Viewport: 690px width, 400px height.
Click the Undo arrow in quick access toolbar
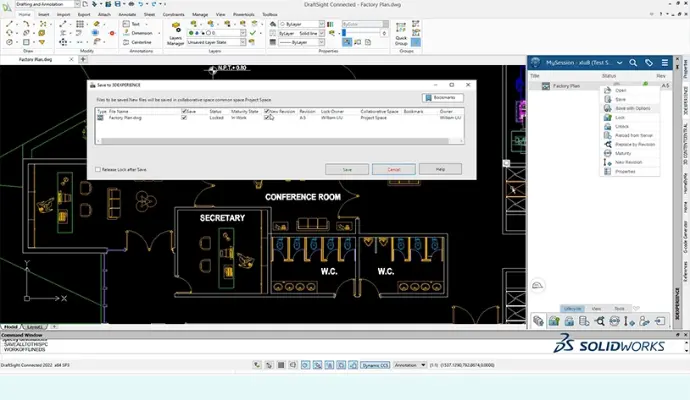(140, 4)
